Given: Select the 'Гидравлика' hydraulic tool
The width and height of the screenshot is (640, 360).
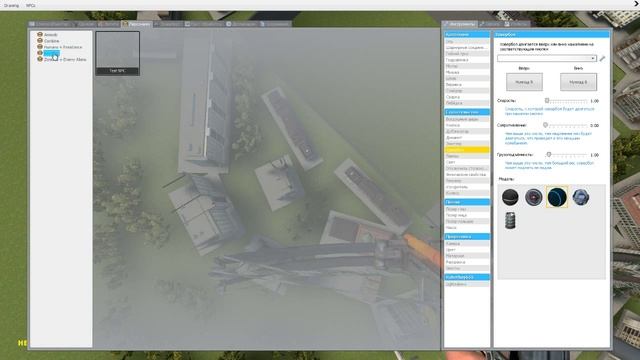Looking at the screenshot, I should [467, 60].
